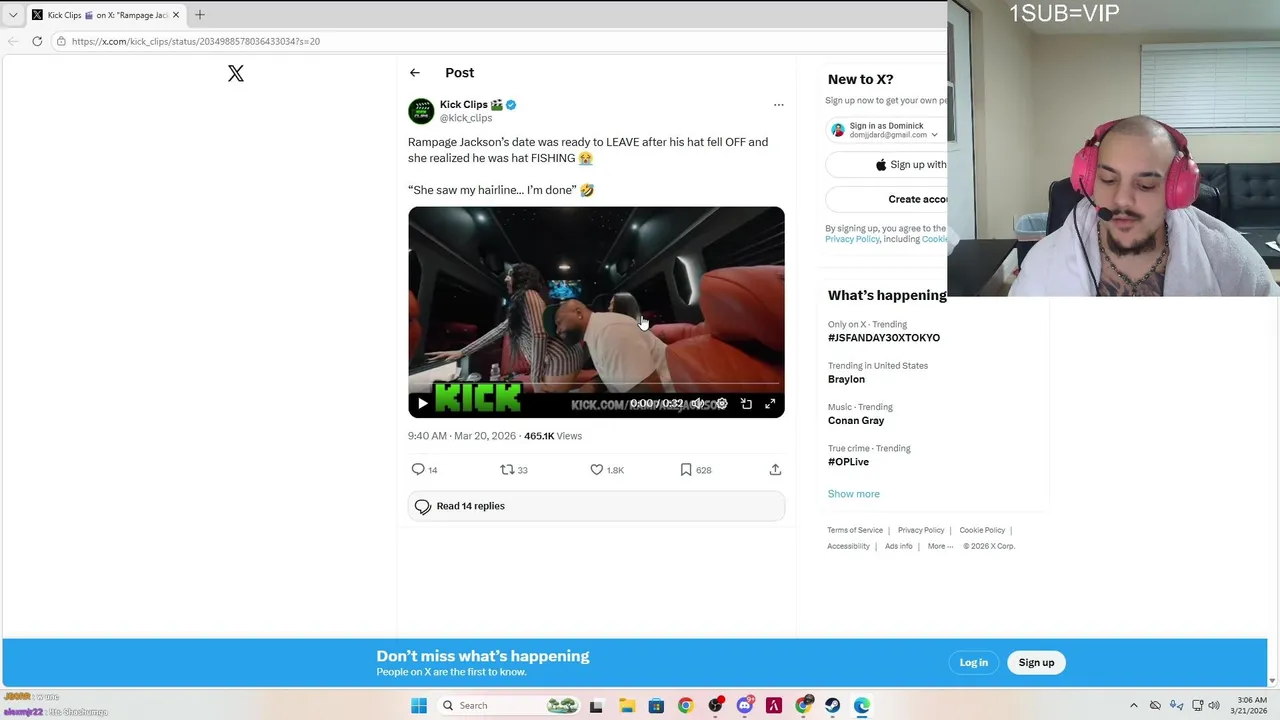Repost the post with 33 reposts
The width and height of the screenshot is (1280, 720).
pyautogui.click(x=507, y=469)
